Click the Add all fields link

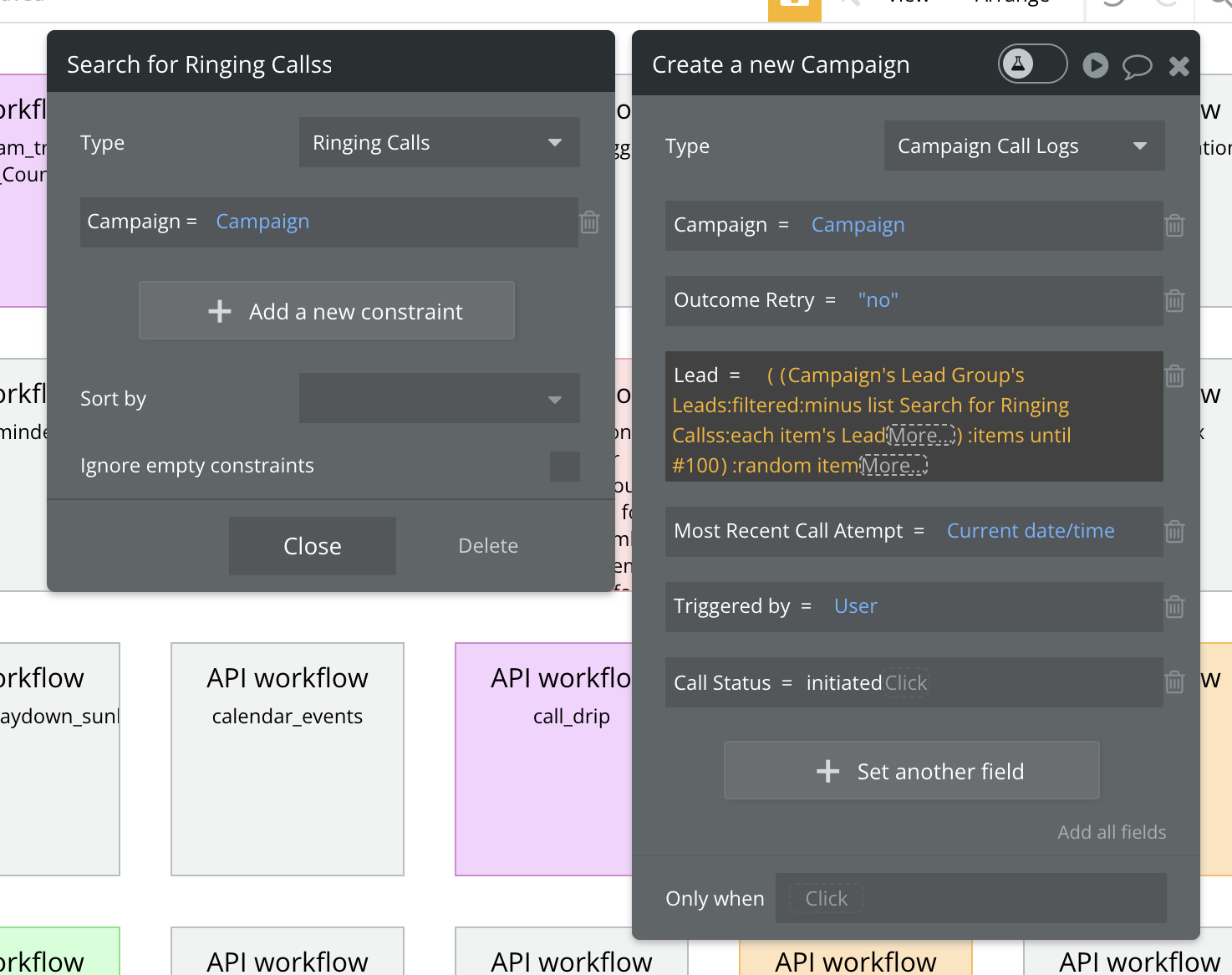pyautogui.click(x=1112, y=832)
